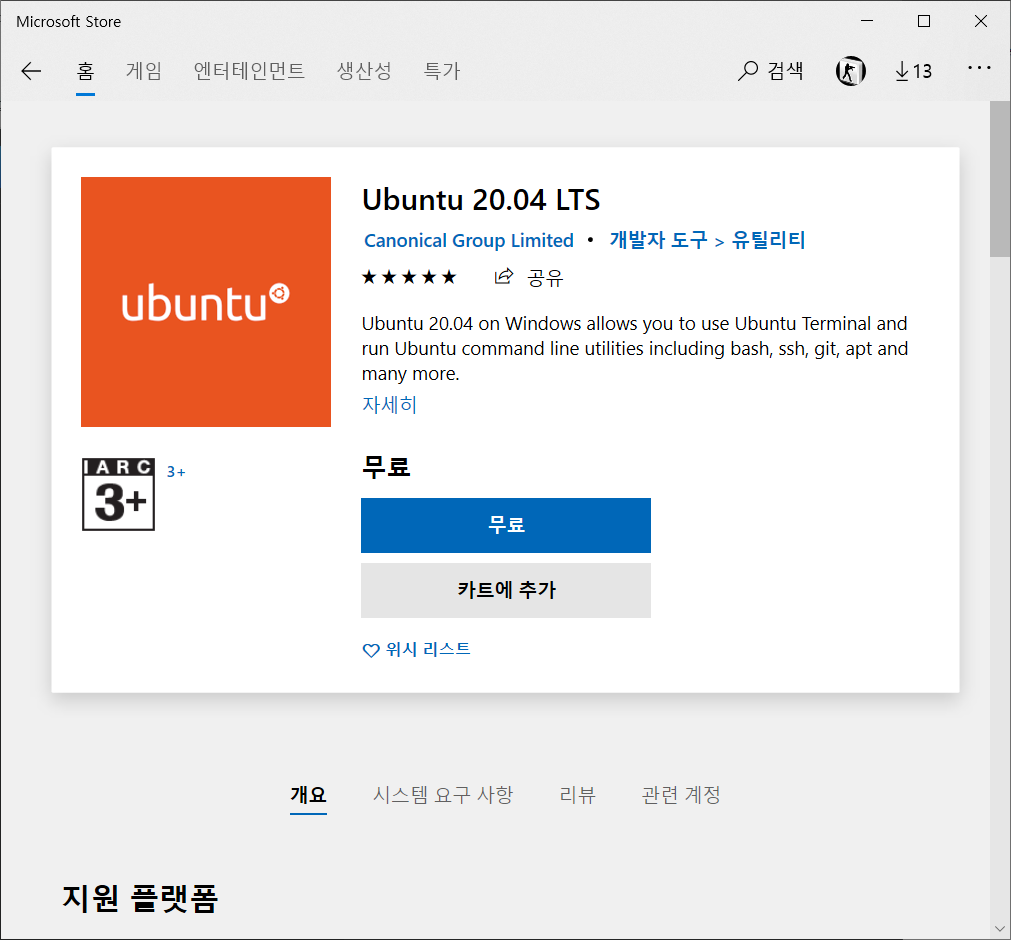Click the vertical scrollbar down arrow
This screenshot has height=940, width=1011.
pyautogui.click(x=1000, y=929)
